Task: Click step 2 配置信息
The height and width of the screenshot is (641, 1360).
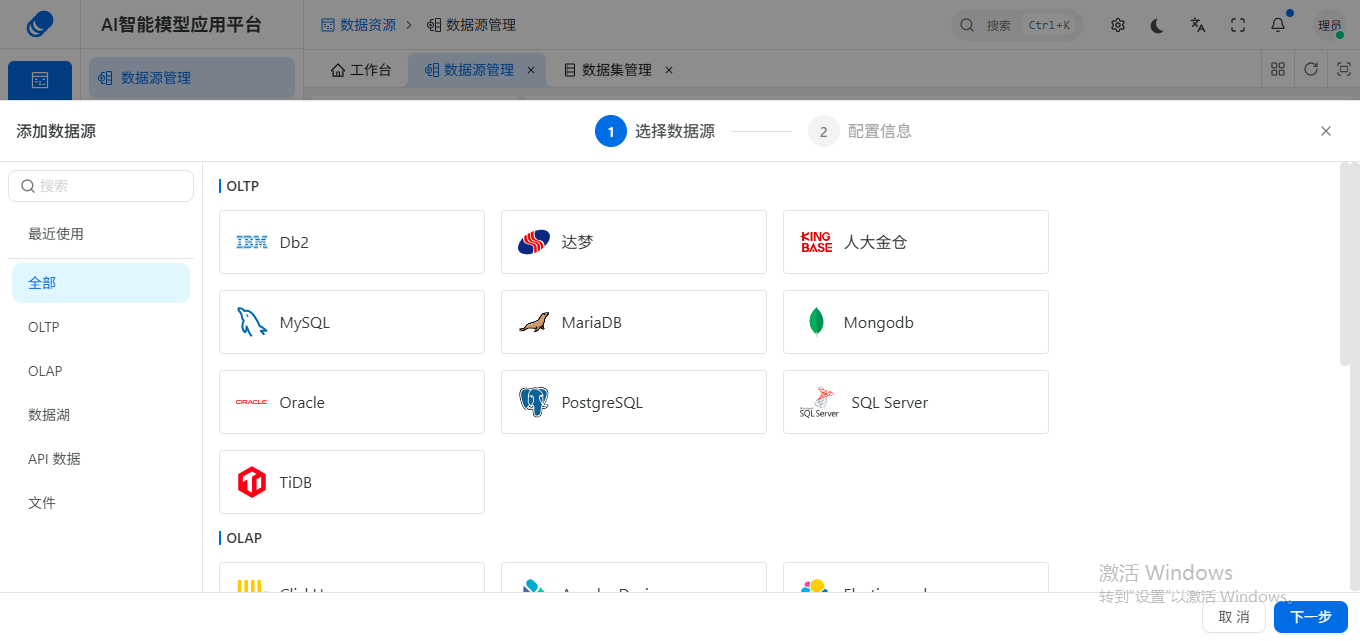Action: 860,131
